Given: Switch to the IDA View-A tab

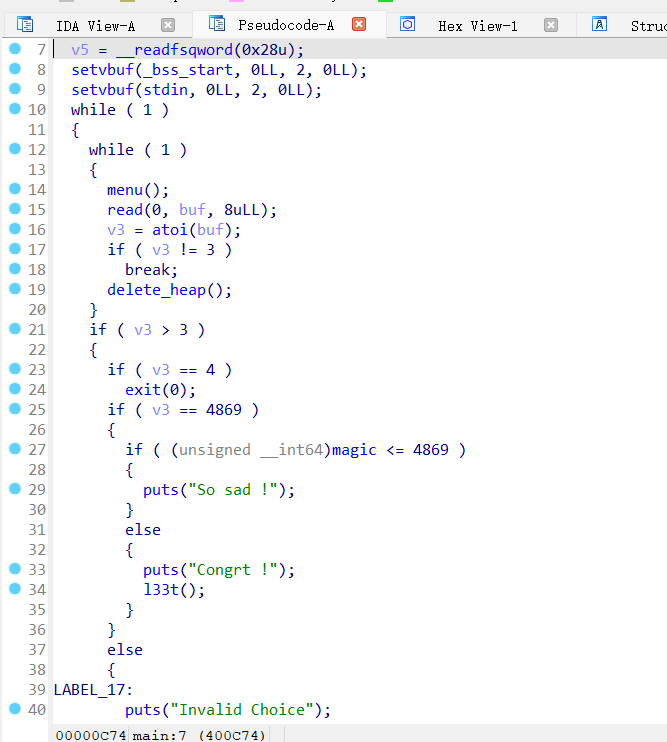Looking at the screenshot, I should click(x=95, y=26).
